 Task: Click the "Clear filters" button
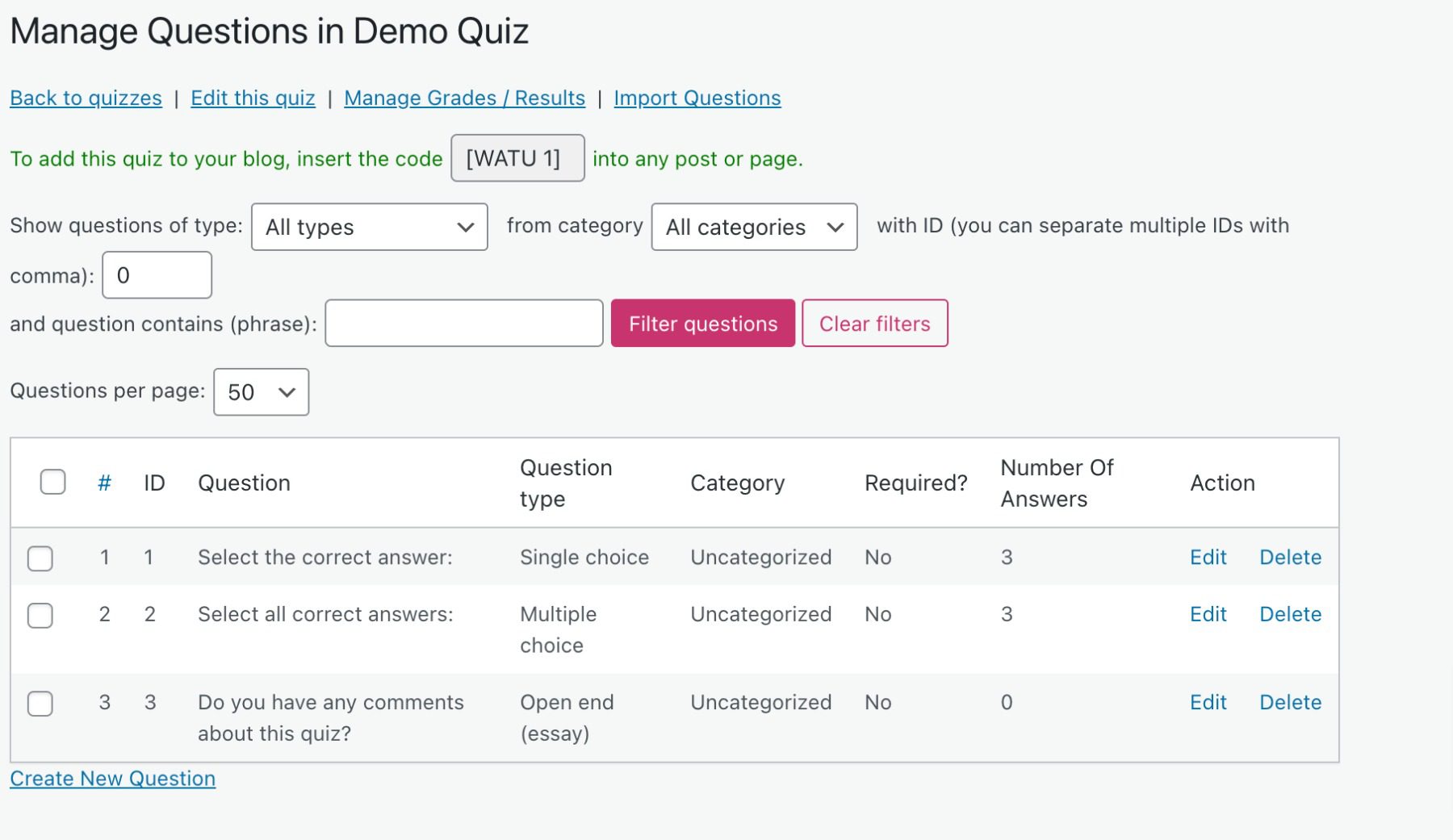(874, 323)
